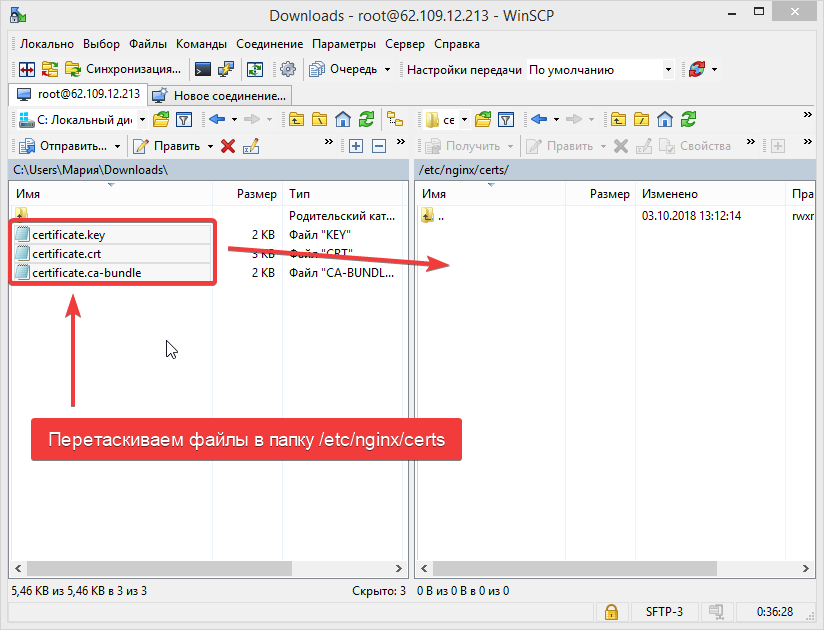
Task: Sort remote files by Изменено column
Action: click(x=710, y=194)
